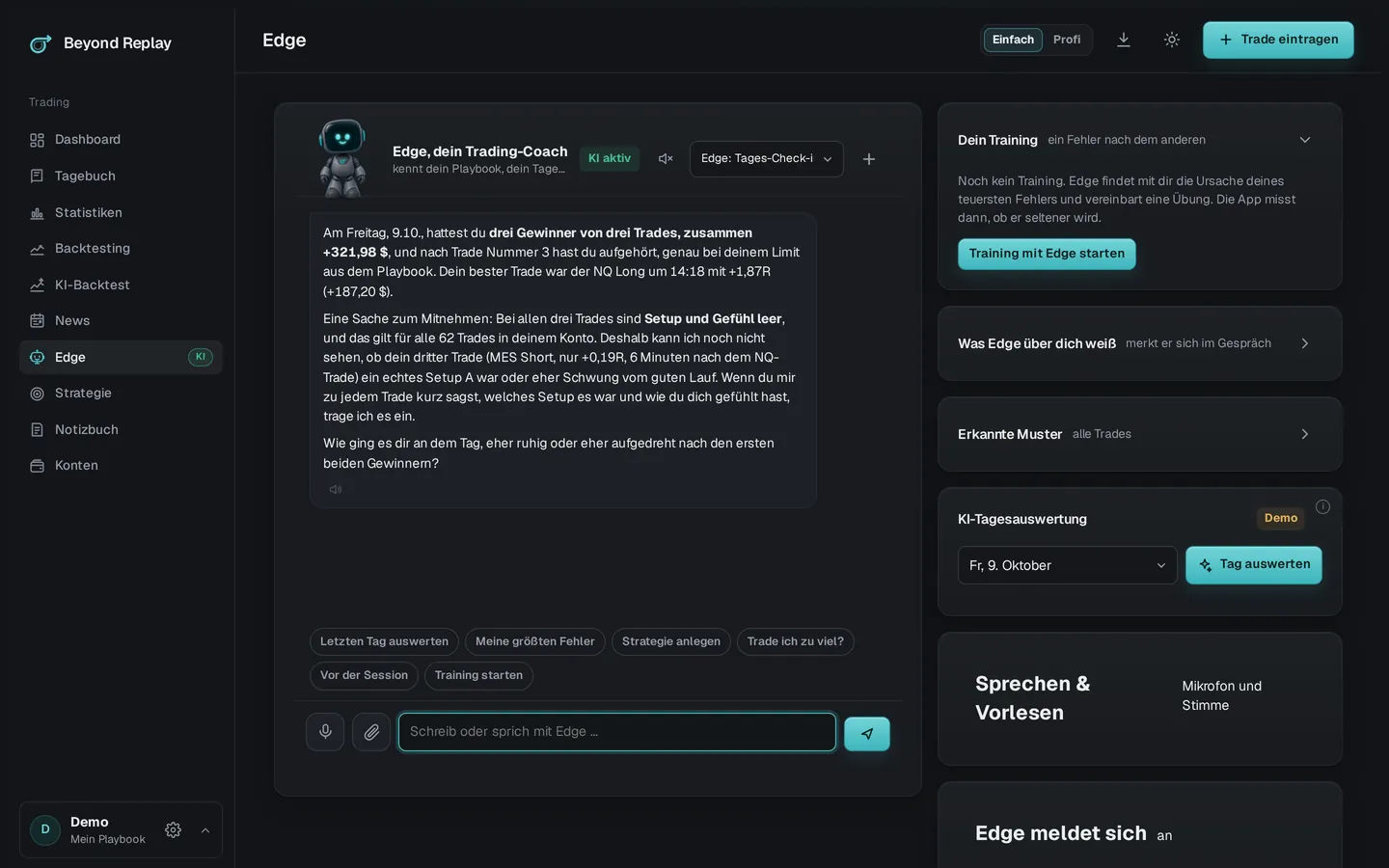Select Letzten Tag auswerten suggestion

(384, 642)
